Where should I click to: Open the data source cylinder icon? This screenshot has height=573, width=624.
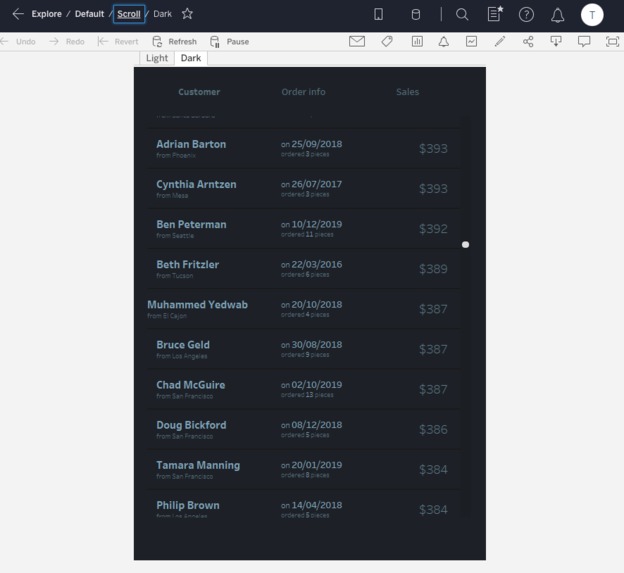[x=415, y=15]
